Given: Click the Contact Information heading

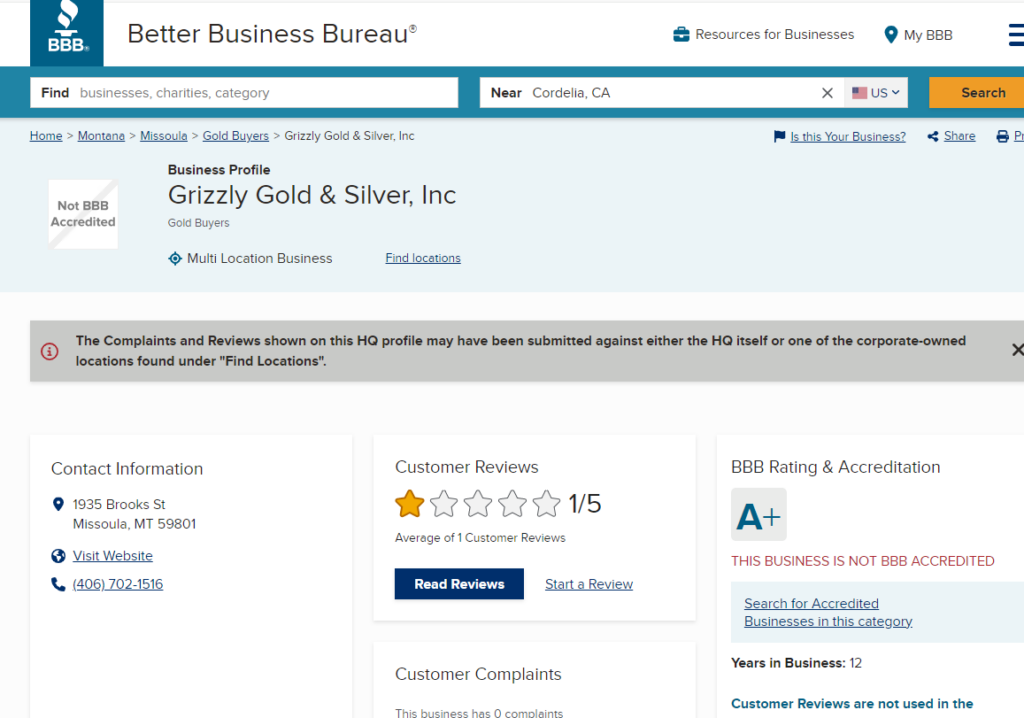Looking at the screenshot, I should click(x=127, y=469).
